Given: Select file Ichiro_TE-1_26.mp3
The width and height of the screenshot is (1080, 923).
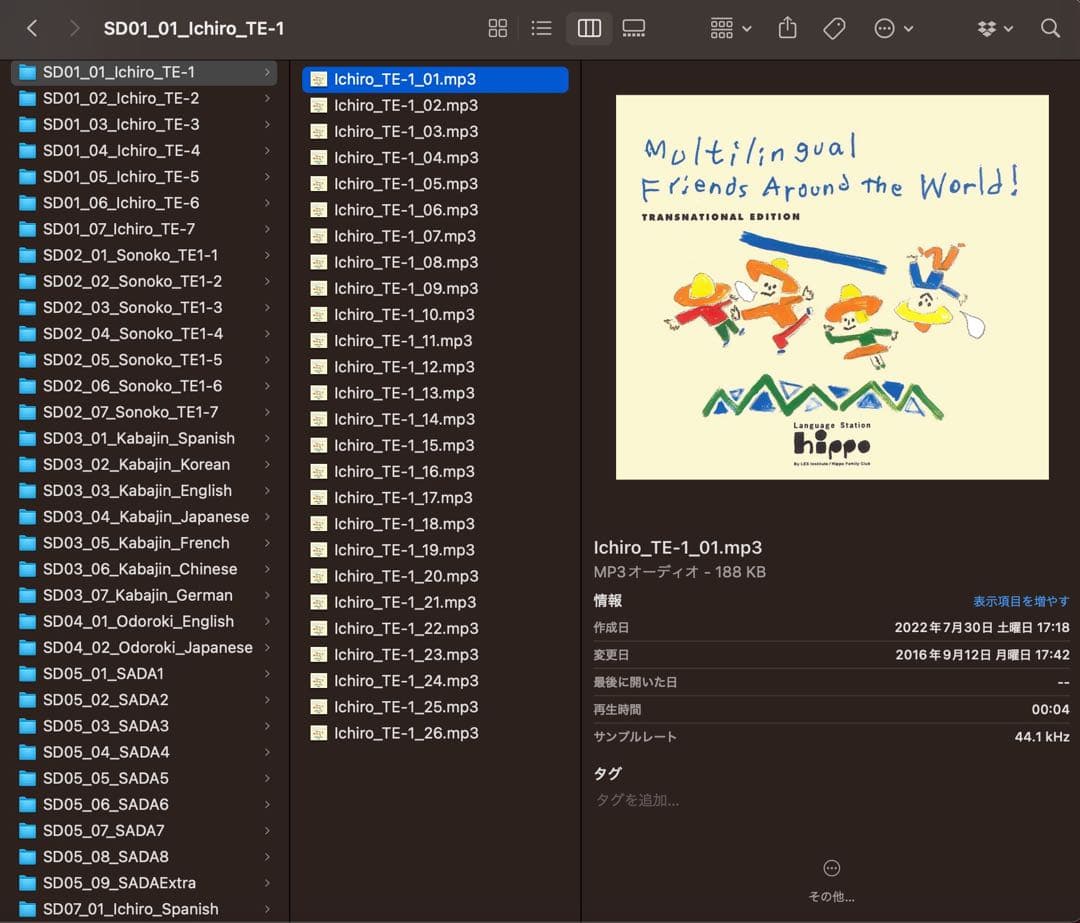Looking at the screenshot, I should pyautogui.click(x=406, y=733).
